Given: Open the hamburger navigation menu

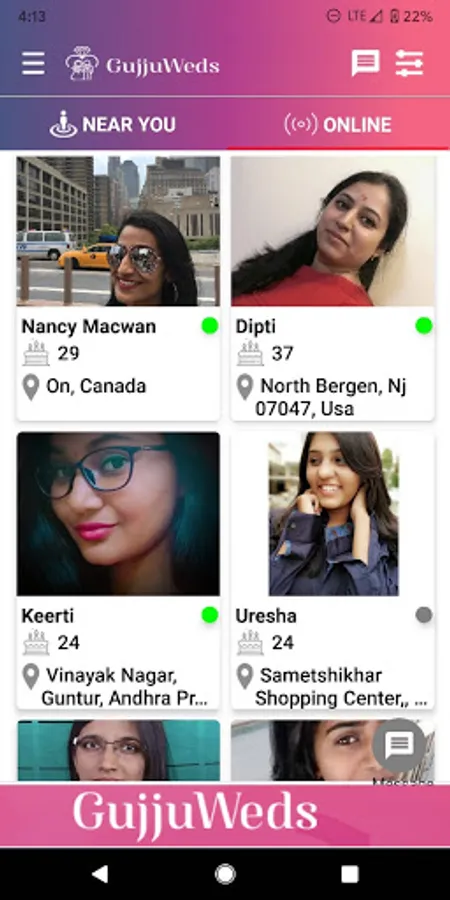Looking at the screenshot, I should click(x=33, y=64).
